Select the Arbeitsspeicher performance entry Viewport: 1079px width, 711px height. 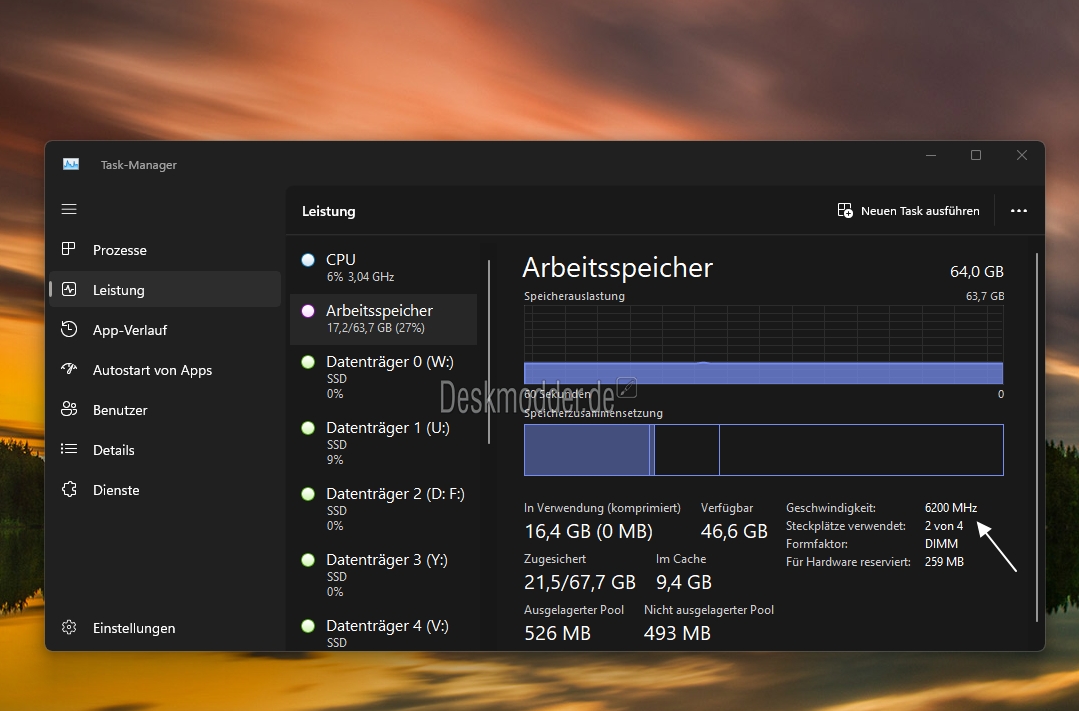[384, 319]
